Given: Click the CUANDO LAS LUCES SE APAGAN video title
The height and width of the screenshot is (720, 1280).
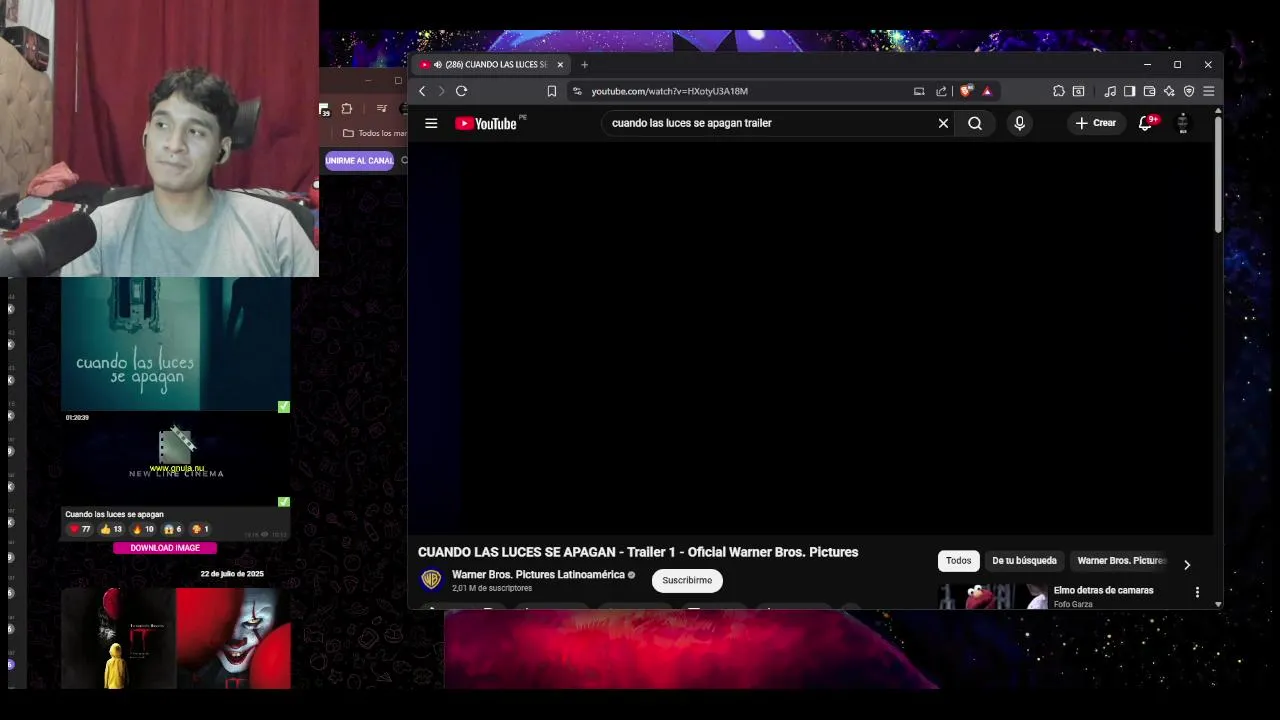Looking at the screenshot, I should [x=638, y=552].
